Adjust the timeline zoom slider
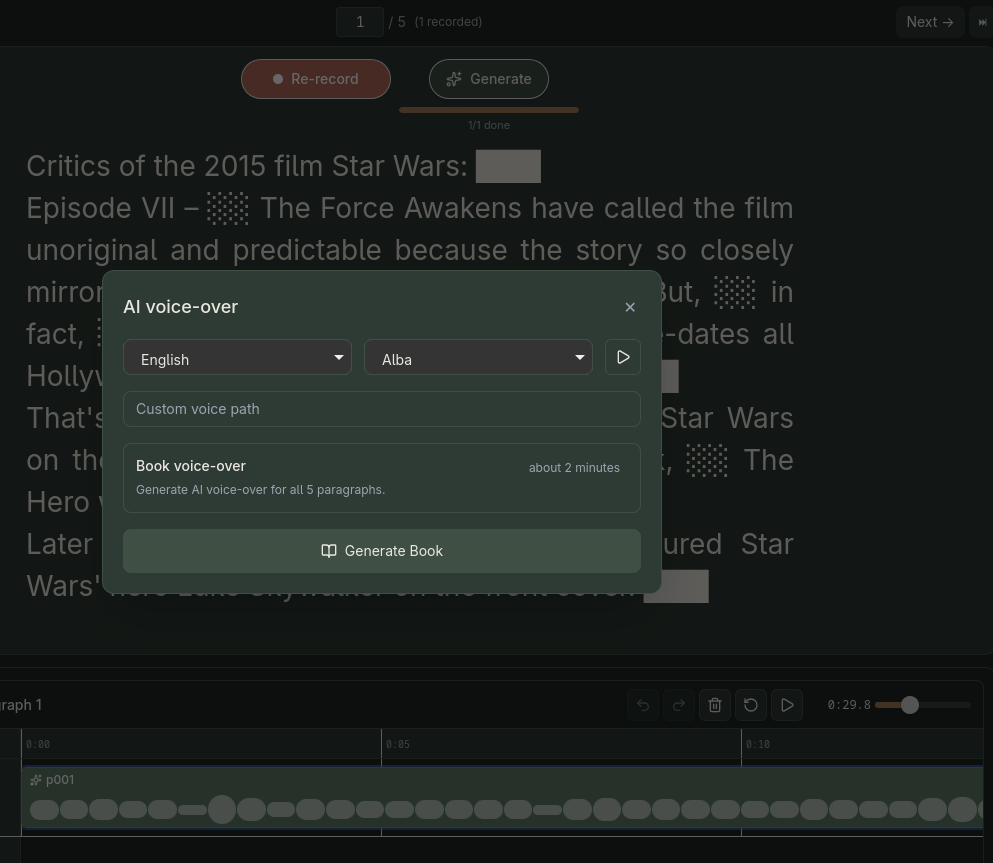This screenshot has width=993, height=863. (923, 705)
